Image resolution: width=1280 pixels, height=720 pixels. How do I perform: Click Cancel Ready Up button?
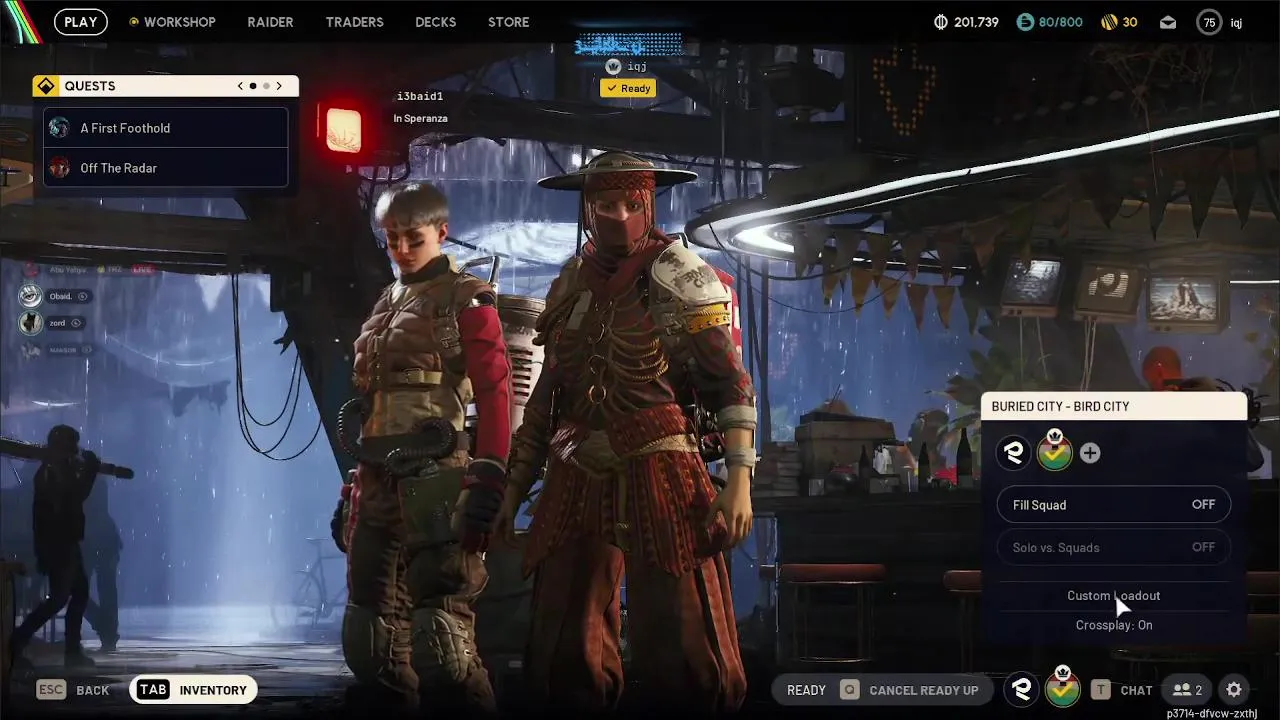click(x=909, y=690)
